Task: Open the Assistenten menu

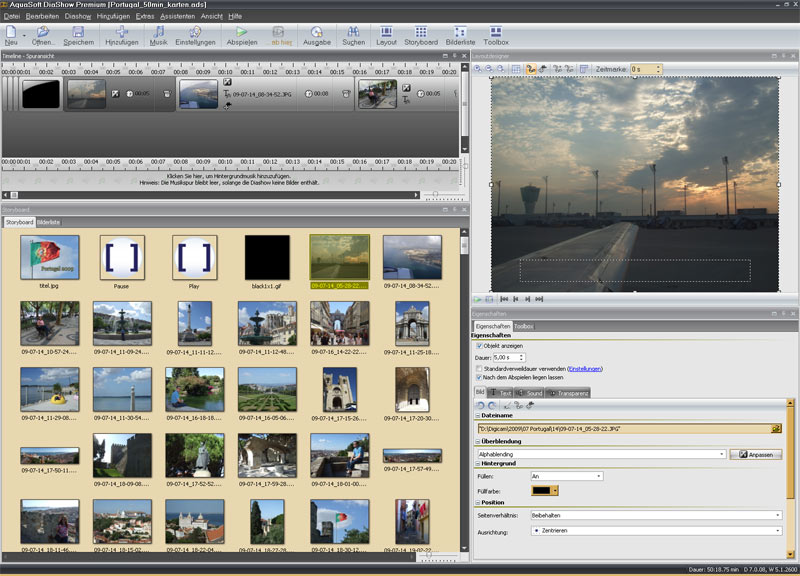Action: [177, 17]
